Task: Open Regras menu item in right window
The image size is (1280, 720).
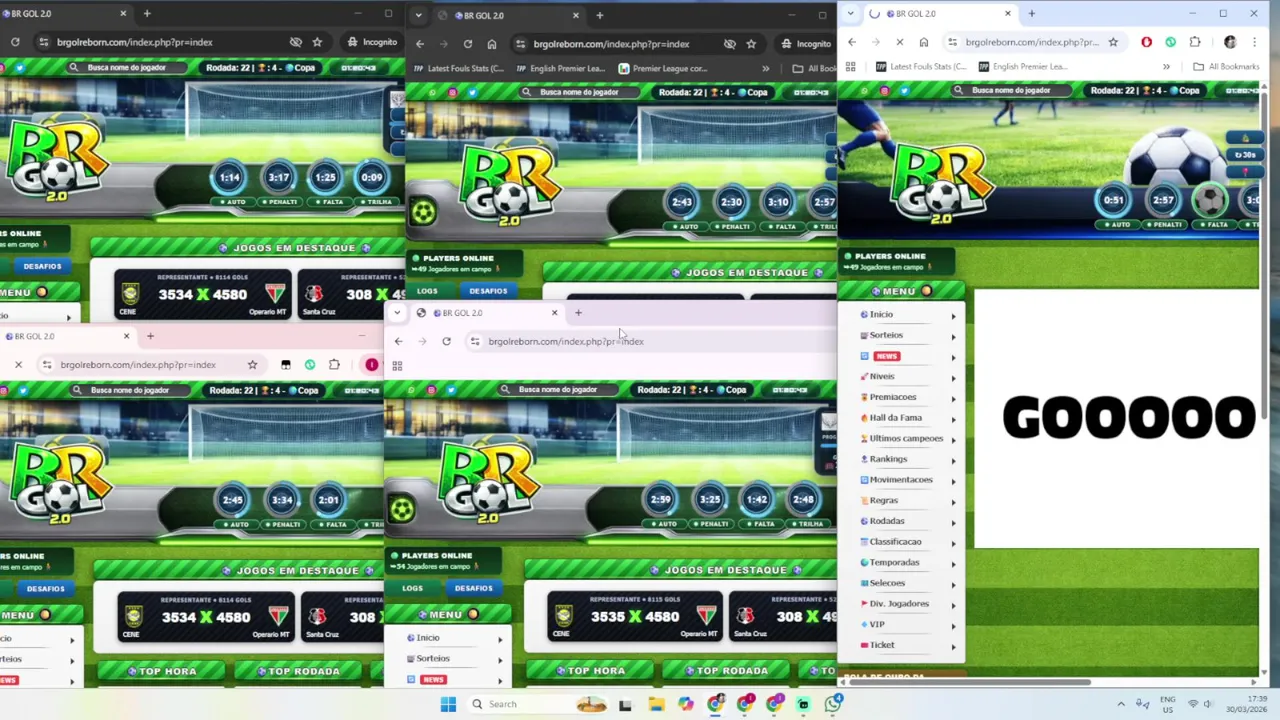Action: pyautogui.click(x=883, y=500)
